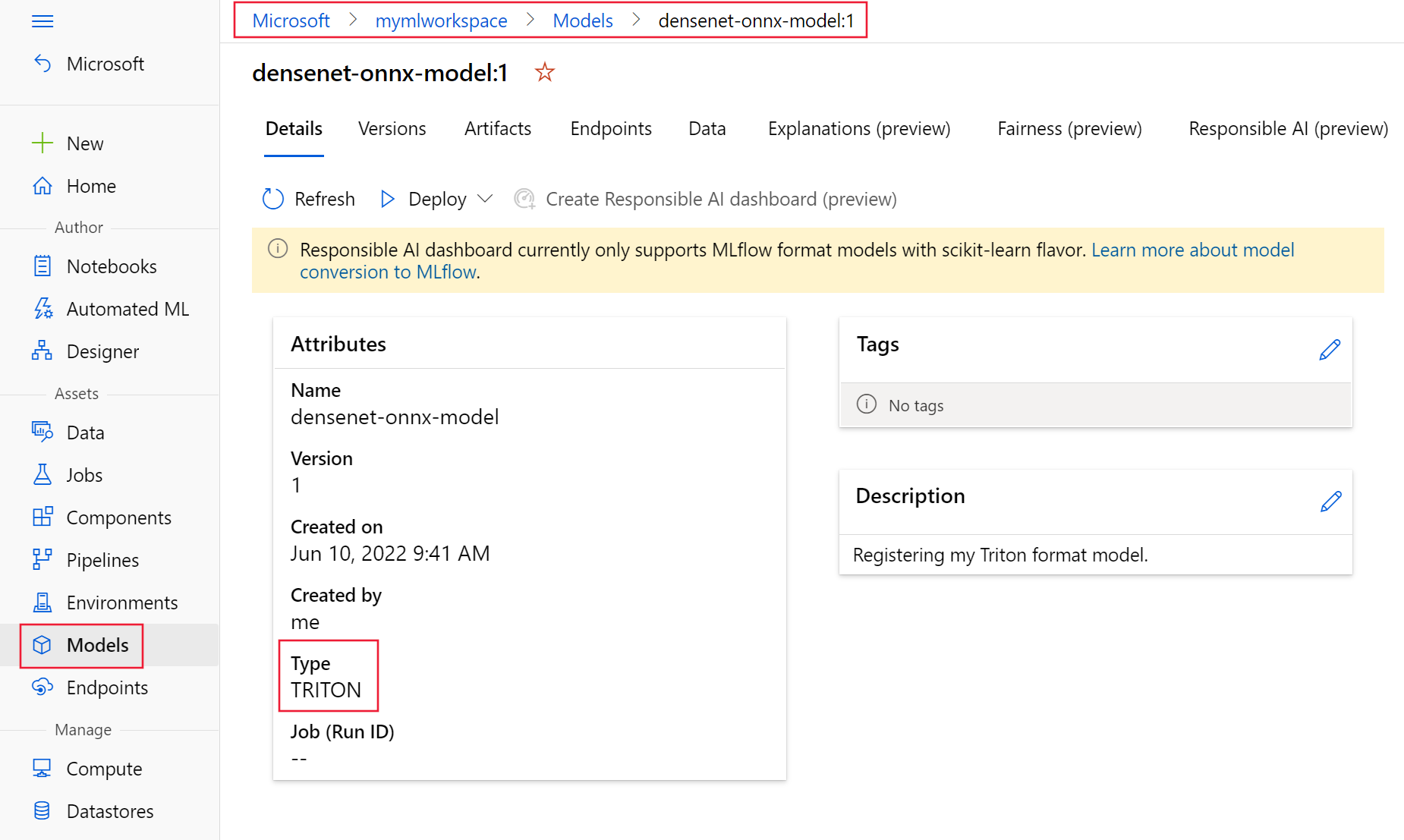Screen dimensions: 1404x840
Task: Open the Responsible AI (preview) tab
Action: coord(1289,129)
